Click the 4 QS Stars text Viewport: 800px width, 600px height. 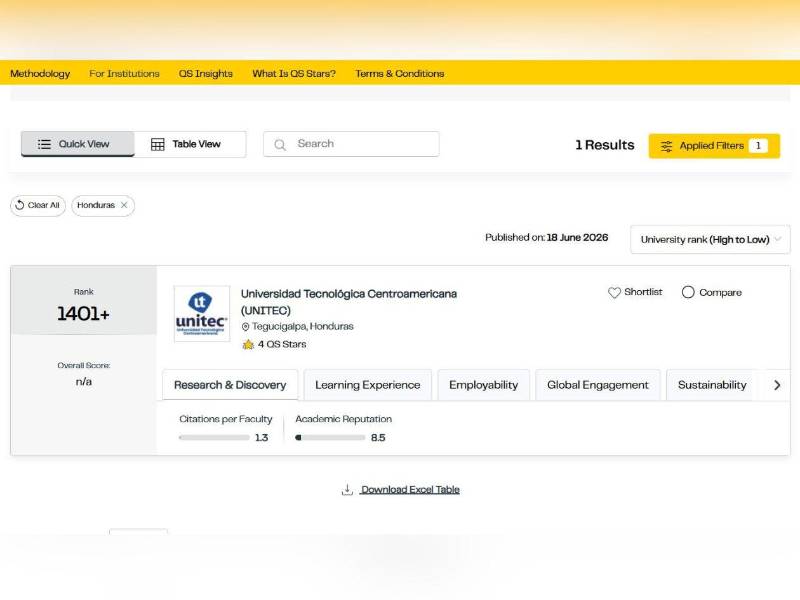tap(282, 344)
